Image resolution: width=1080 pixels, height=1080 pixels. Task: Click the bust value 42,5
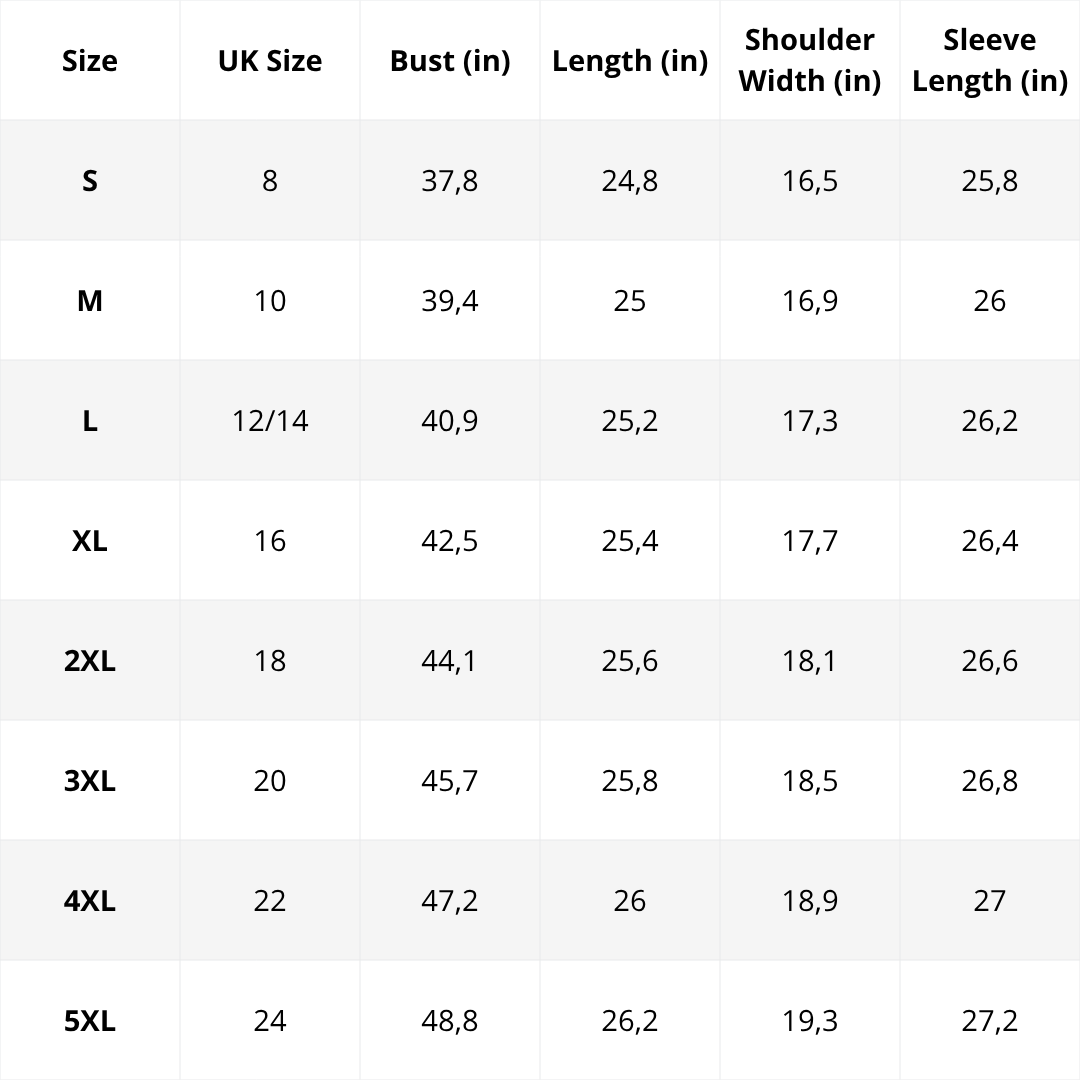(x=450, y=541)
